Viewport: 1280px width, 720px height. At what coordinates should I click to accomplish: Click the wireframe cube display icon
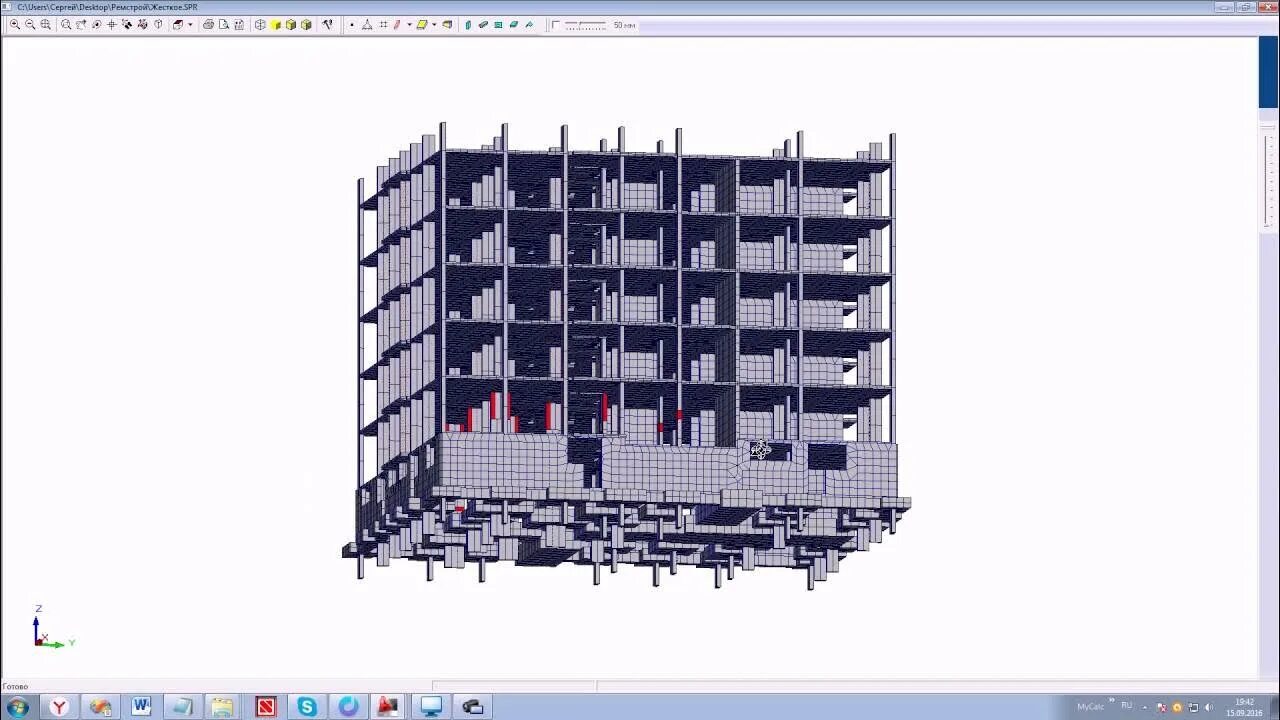[260, 24]
